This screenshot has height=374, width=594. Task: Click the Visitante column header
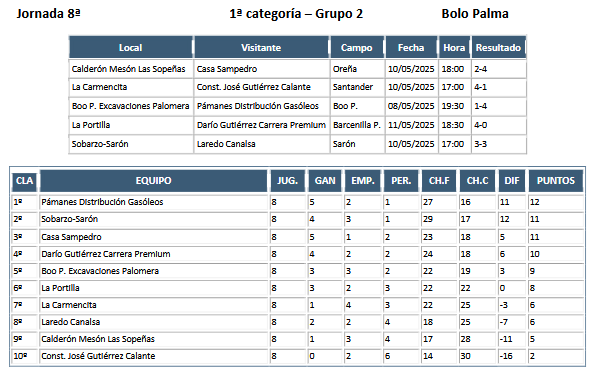pos(261,47)
